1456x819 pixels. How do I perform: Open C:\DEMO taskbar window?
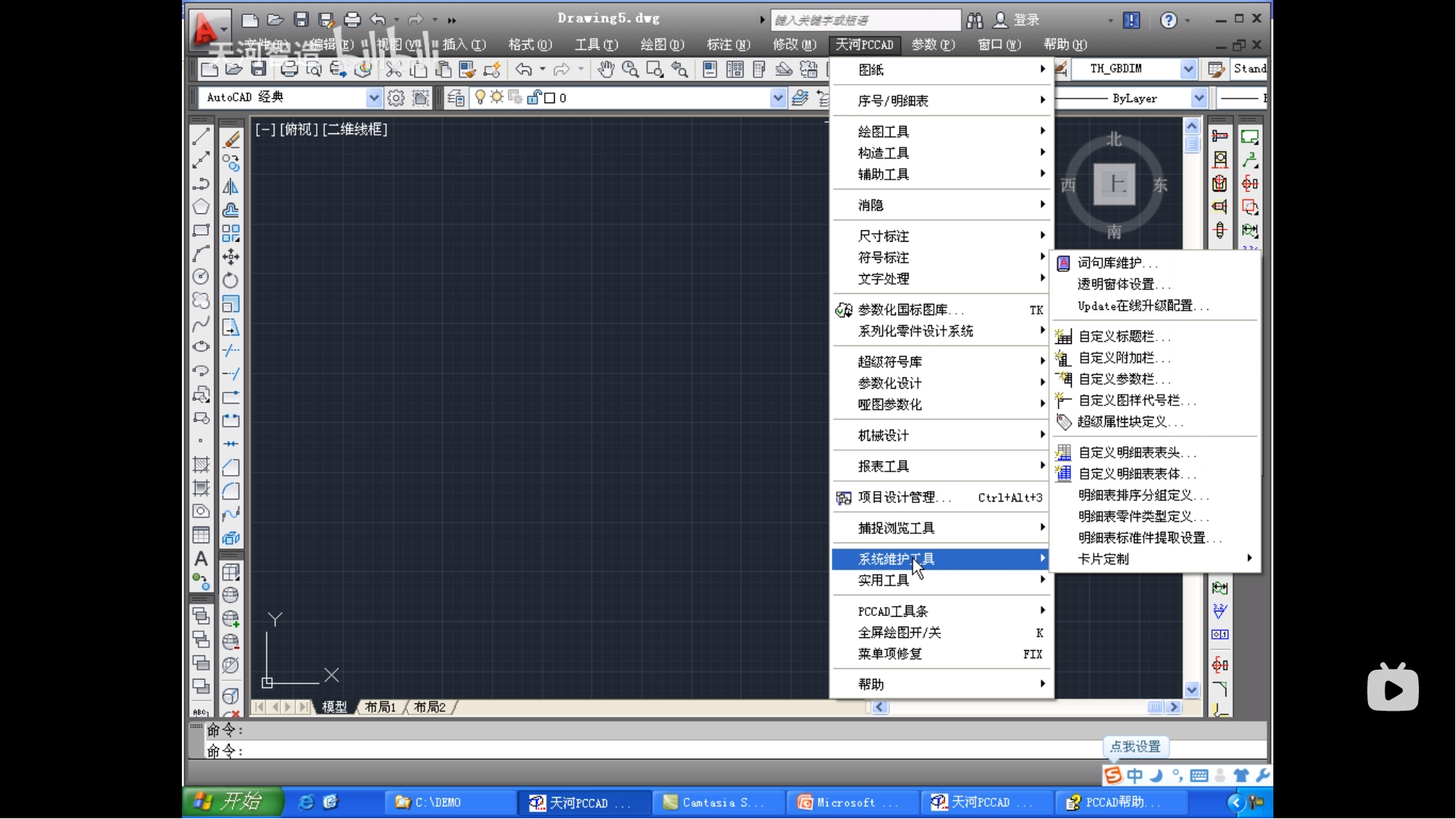click(450, 802)
